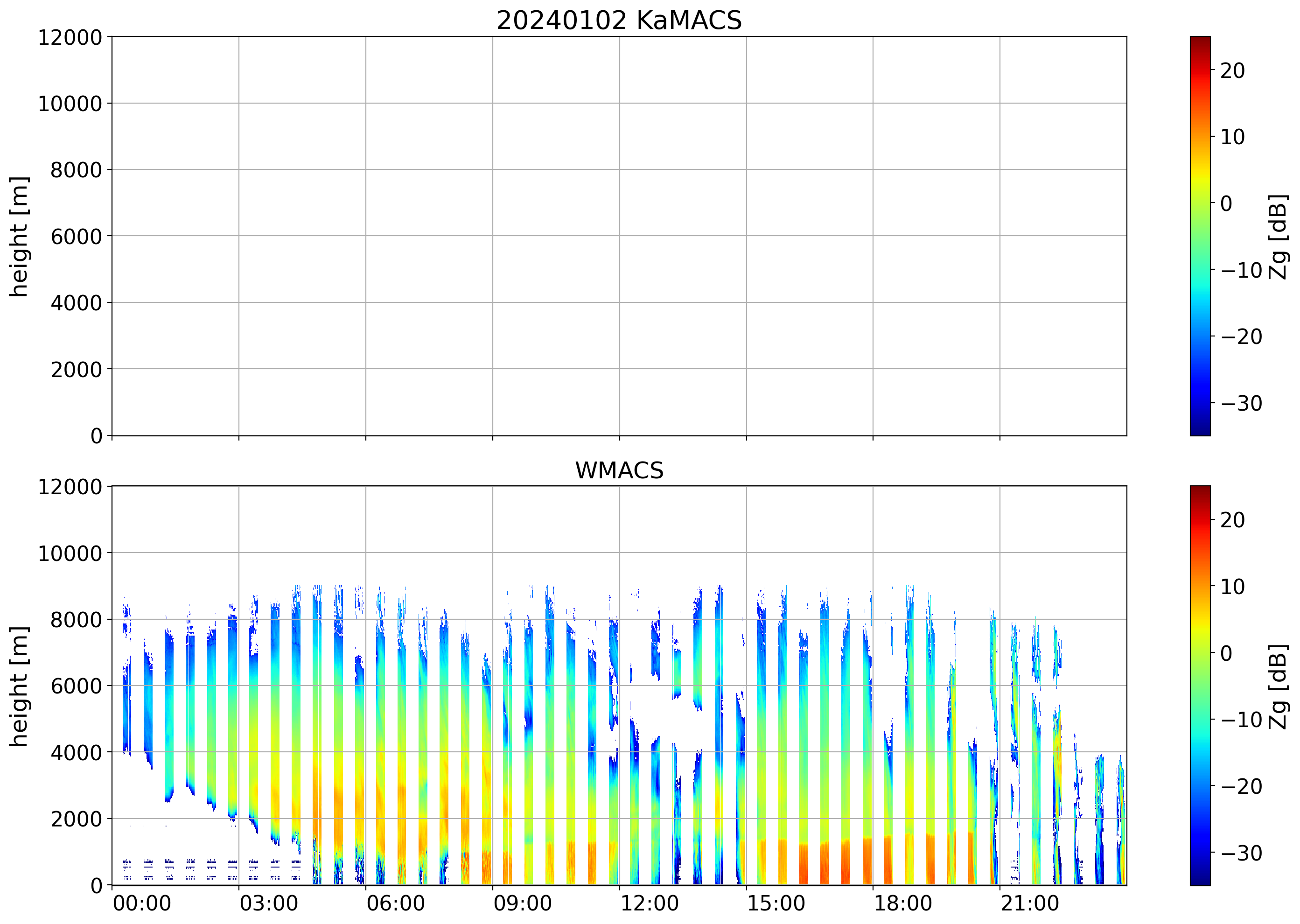Click the 03:00 time axis label
Screen dimensions: 1300x924
click(268, 903)
